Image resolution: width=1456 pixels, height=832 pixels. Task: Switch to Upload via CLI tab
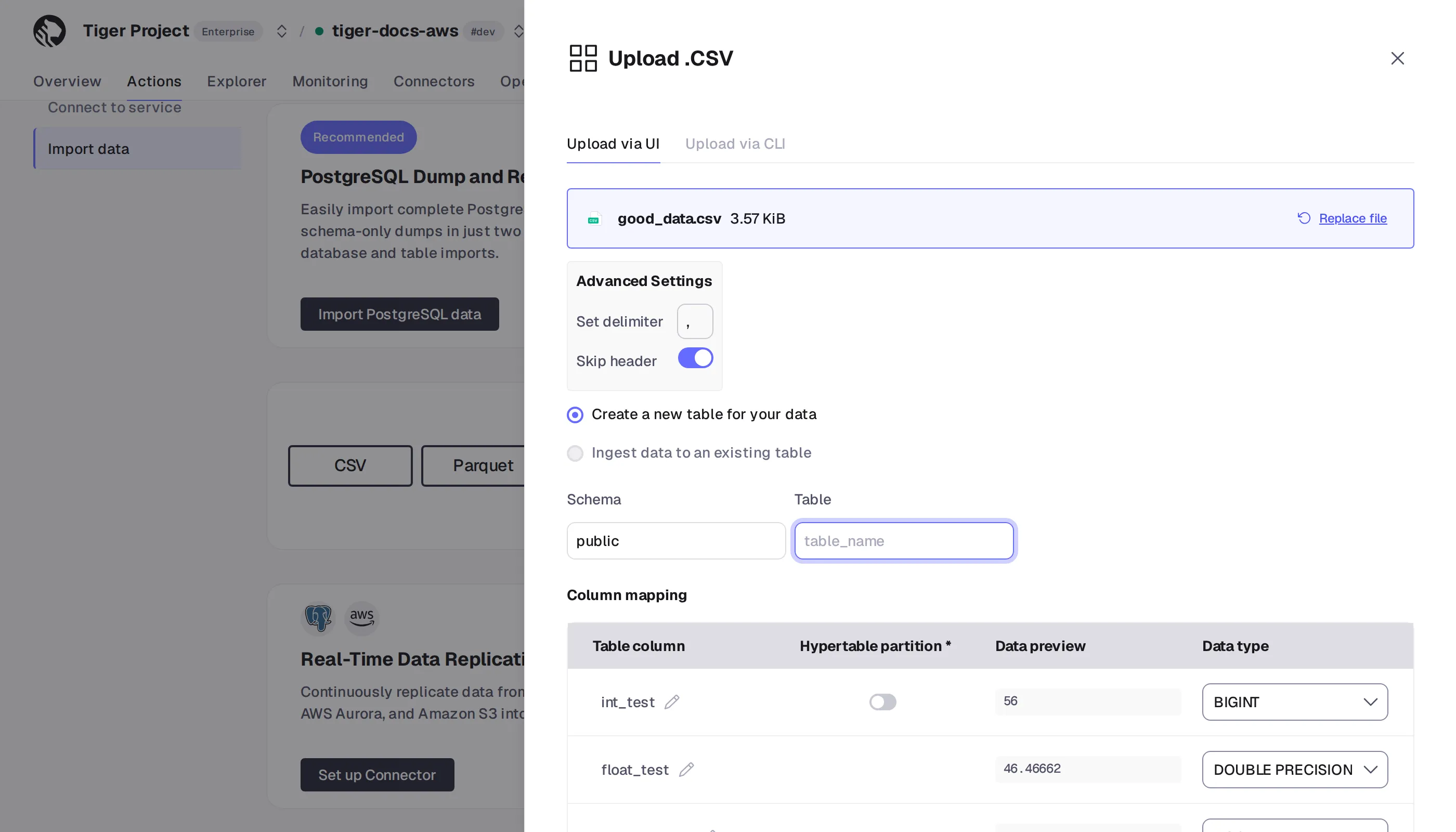click(x=735, y=144)
